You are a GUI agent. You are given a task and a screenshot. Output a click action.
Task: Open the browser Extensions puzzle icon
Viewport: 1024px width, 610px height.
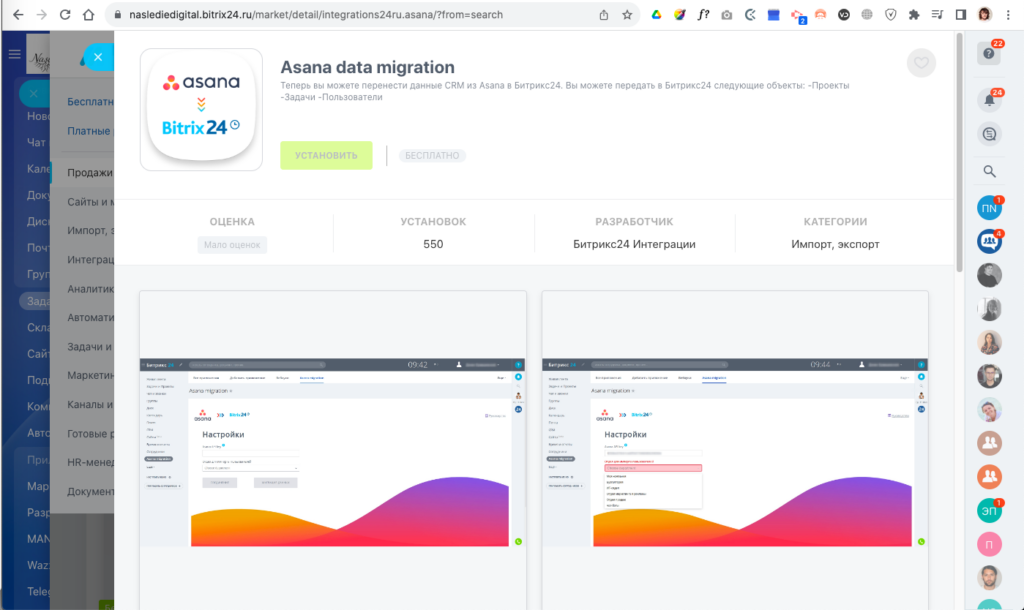(913, 15)
